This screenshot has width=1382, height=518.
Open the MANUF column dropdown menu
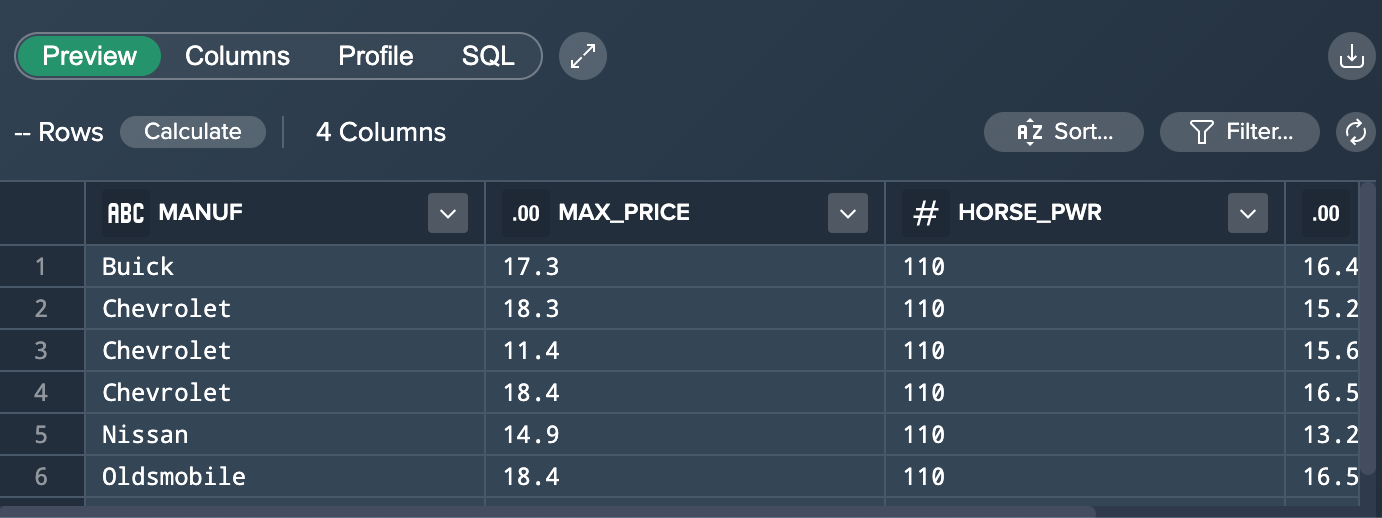point(448,213)
